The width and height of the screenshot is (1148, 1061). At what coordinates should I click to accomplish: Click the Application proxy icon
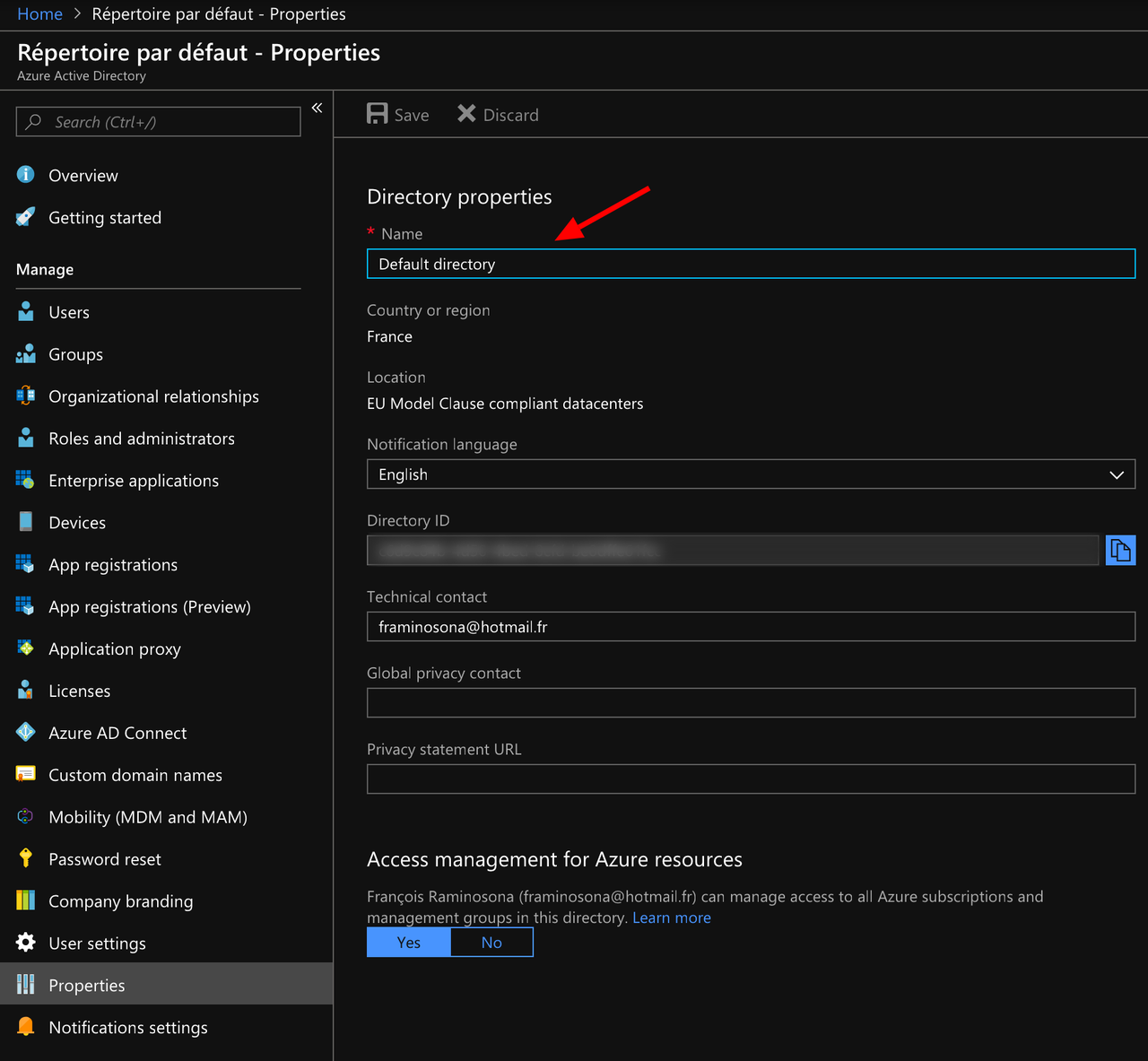coord(25,648)
